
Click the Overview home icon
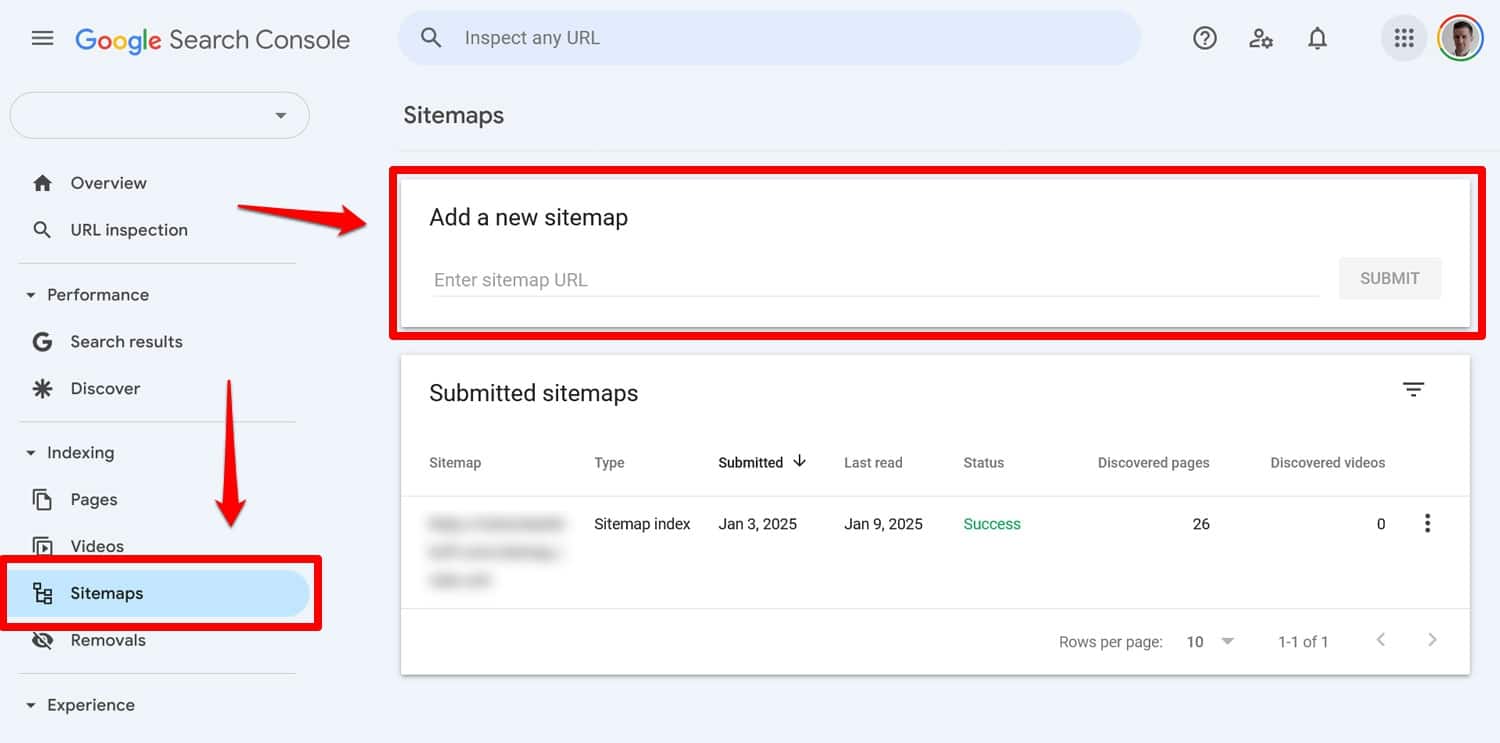click(x=42, y=183)
